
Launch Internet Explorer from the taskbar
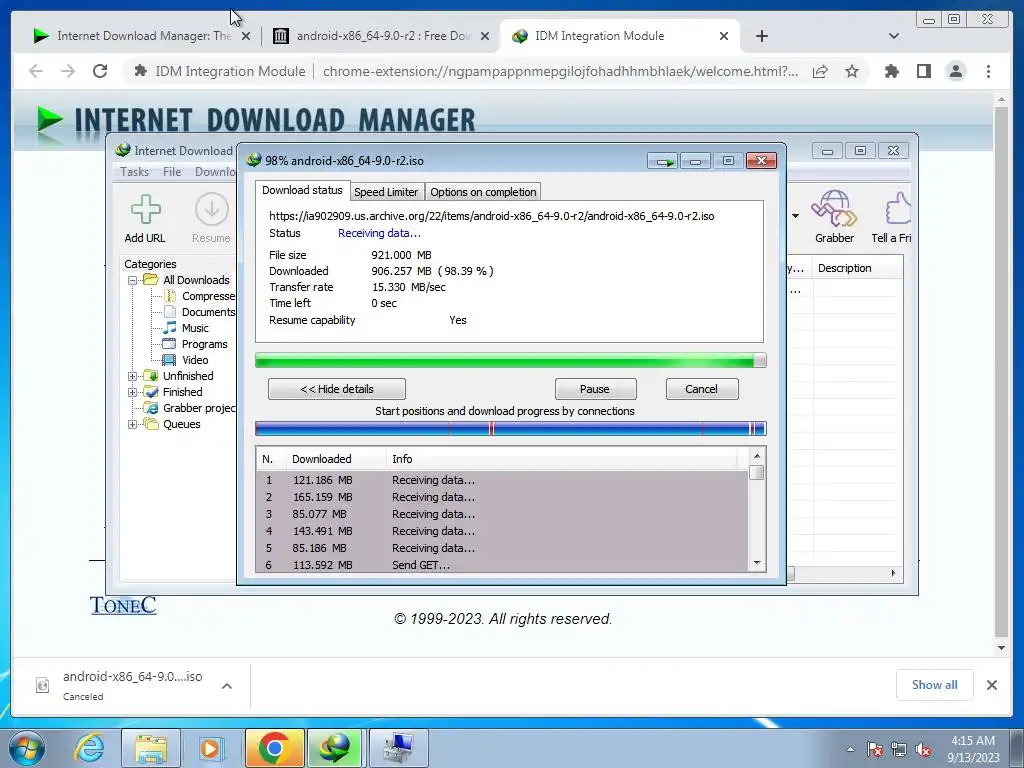(x=89, y=748)
